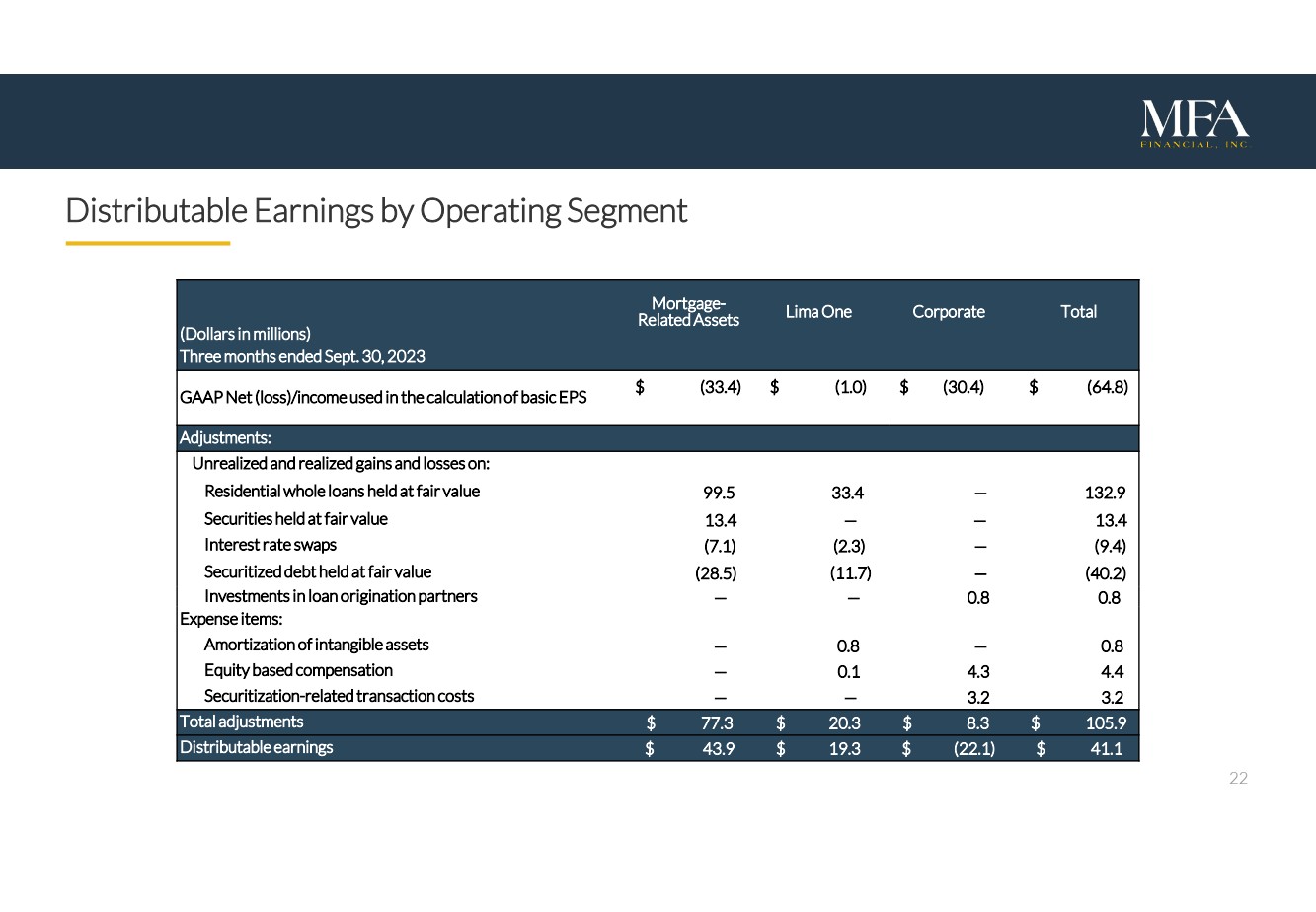
Task: Select the Securitized debt held at fair value label
Action: coord(317,572)
